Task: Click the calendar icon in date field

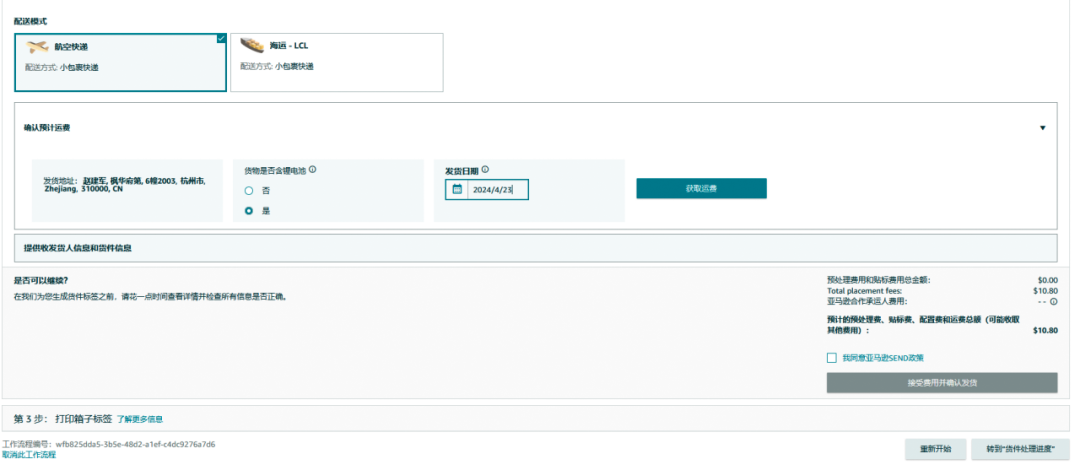Action: point(457,190)
